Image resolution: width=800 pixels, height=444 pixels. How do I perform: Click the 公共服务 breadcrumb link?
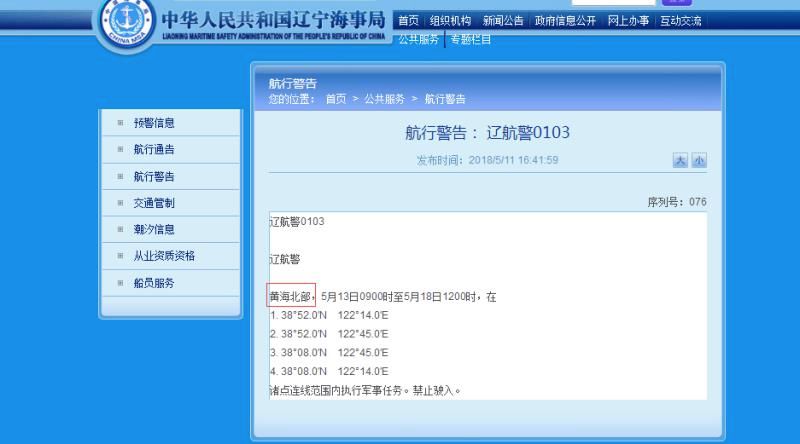click(x=384, y=99)
